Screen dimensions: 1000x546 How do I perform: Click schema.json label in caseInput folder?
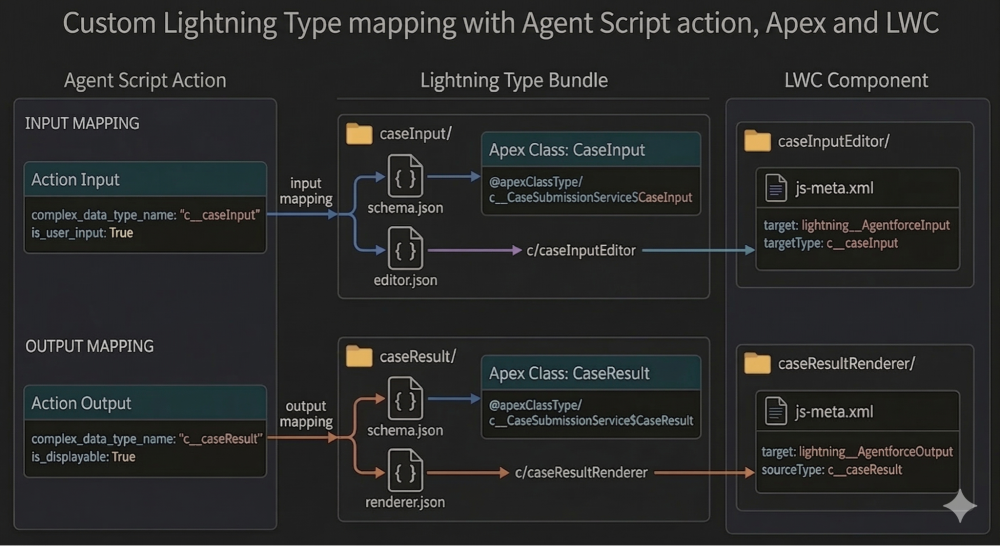click(405, 208)
